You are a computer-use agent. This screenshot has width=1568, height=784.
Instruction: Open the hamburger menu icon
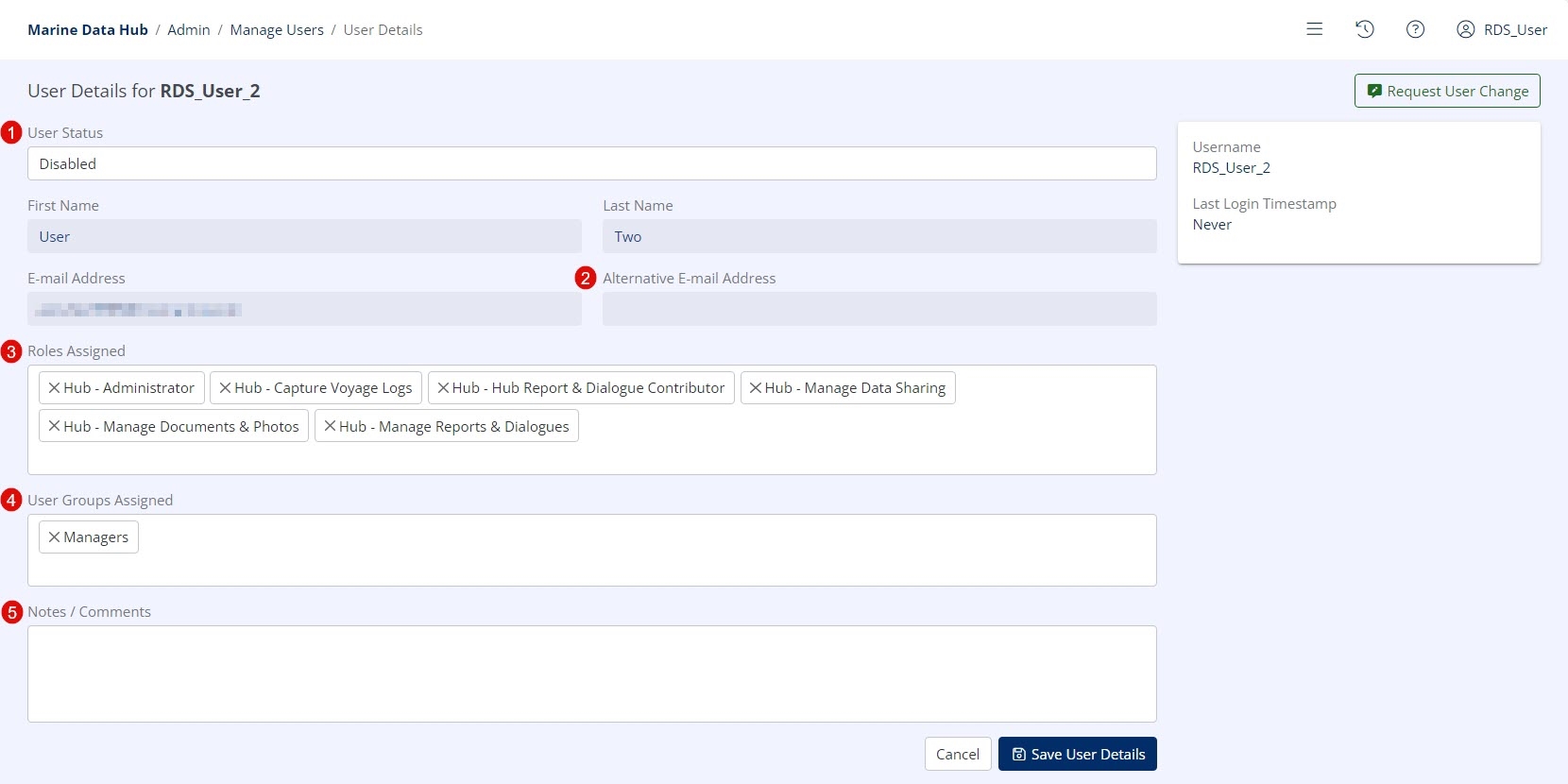(1314, 29)
